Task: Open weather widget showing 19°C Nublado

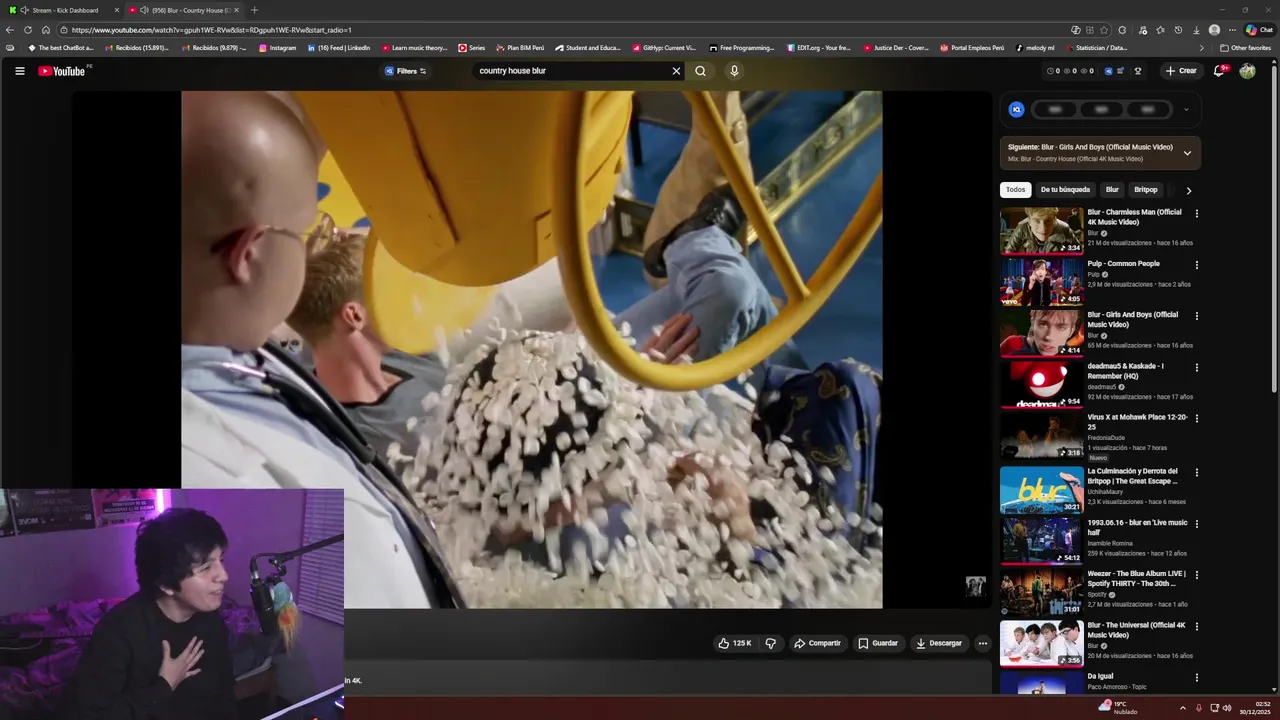Action: [1118, 708]
